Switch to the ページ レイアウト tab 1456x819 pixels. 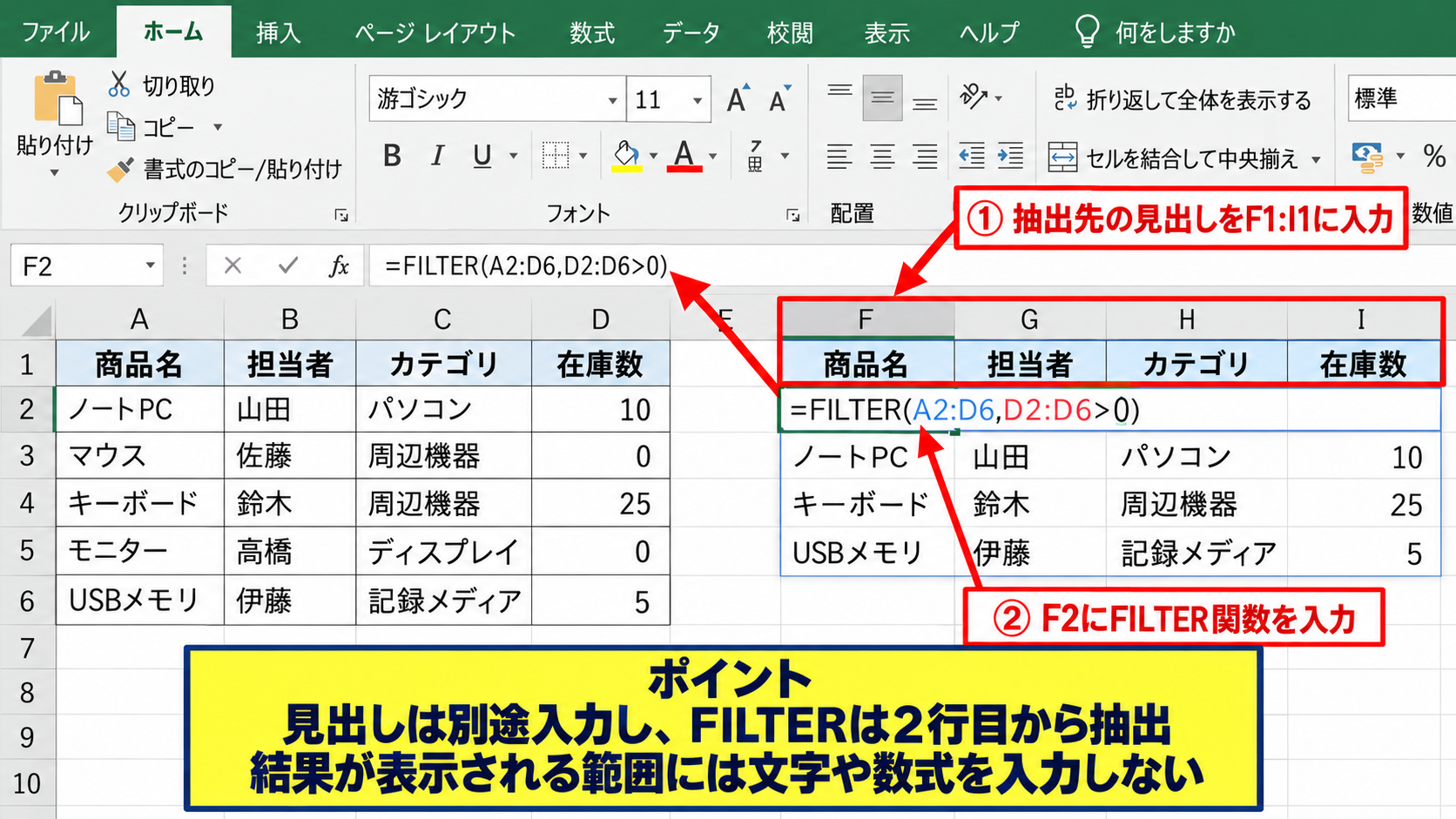[435, 32]
